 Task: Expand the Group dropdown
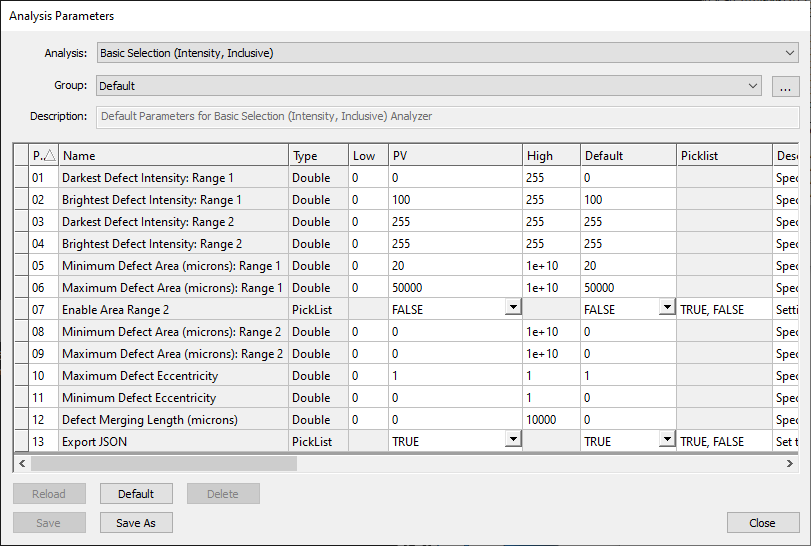tap(753, 86)
